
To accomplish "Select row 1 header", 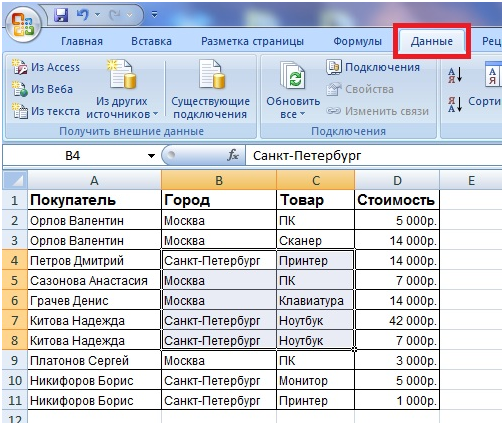I will tap(15, 200).
